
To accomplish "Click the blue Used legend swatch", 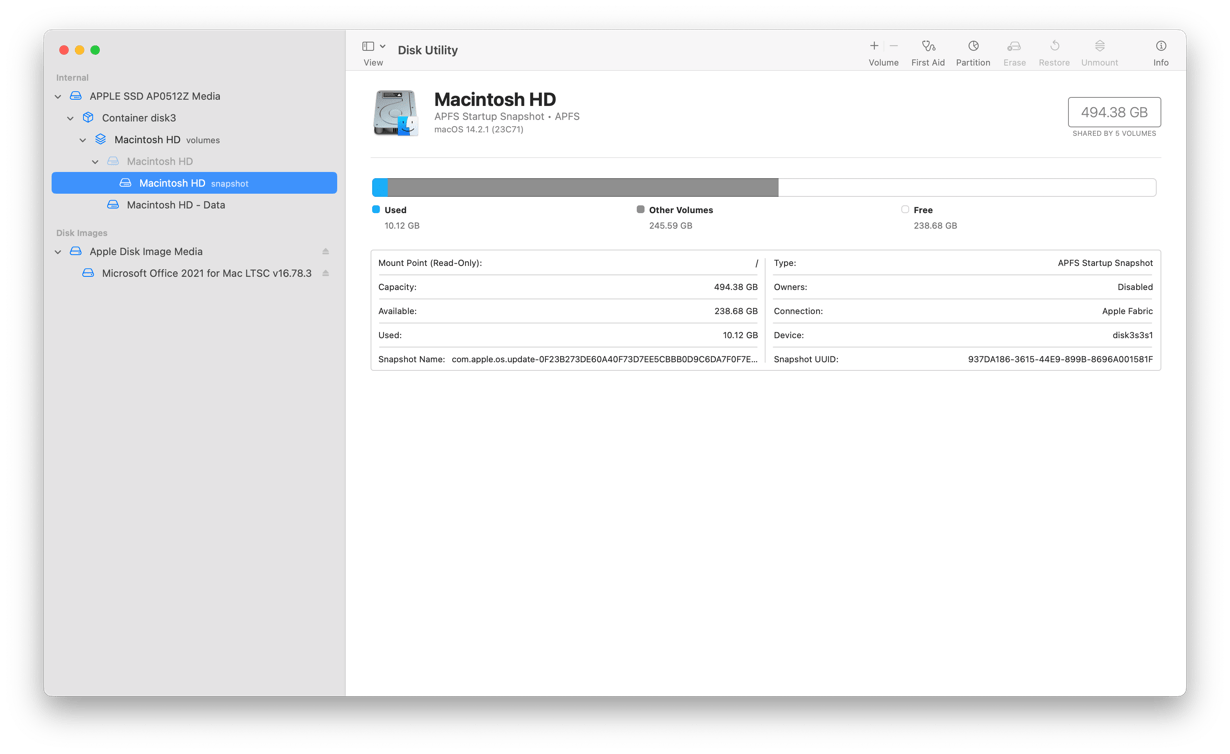I will point(376,210).
